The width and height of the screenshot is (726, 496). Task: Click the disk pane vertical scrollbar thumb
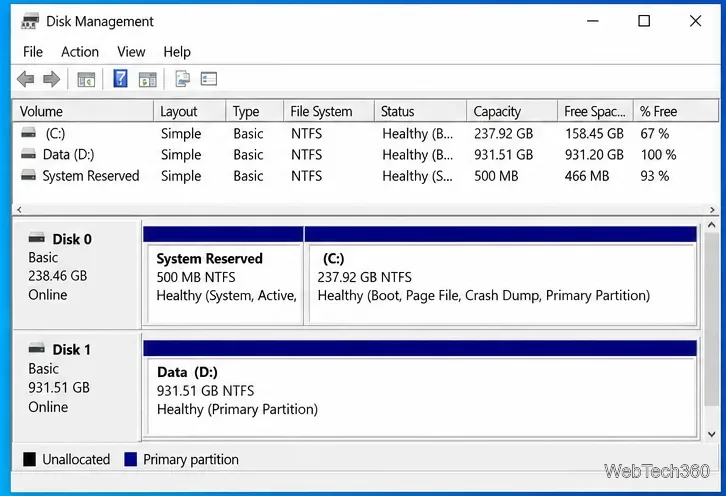[712, 319]
